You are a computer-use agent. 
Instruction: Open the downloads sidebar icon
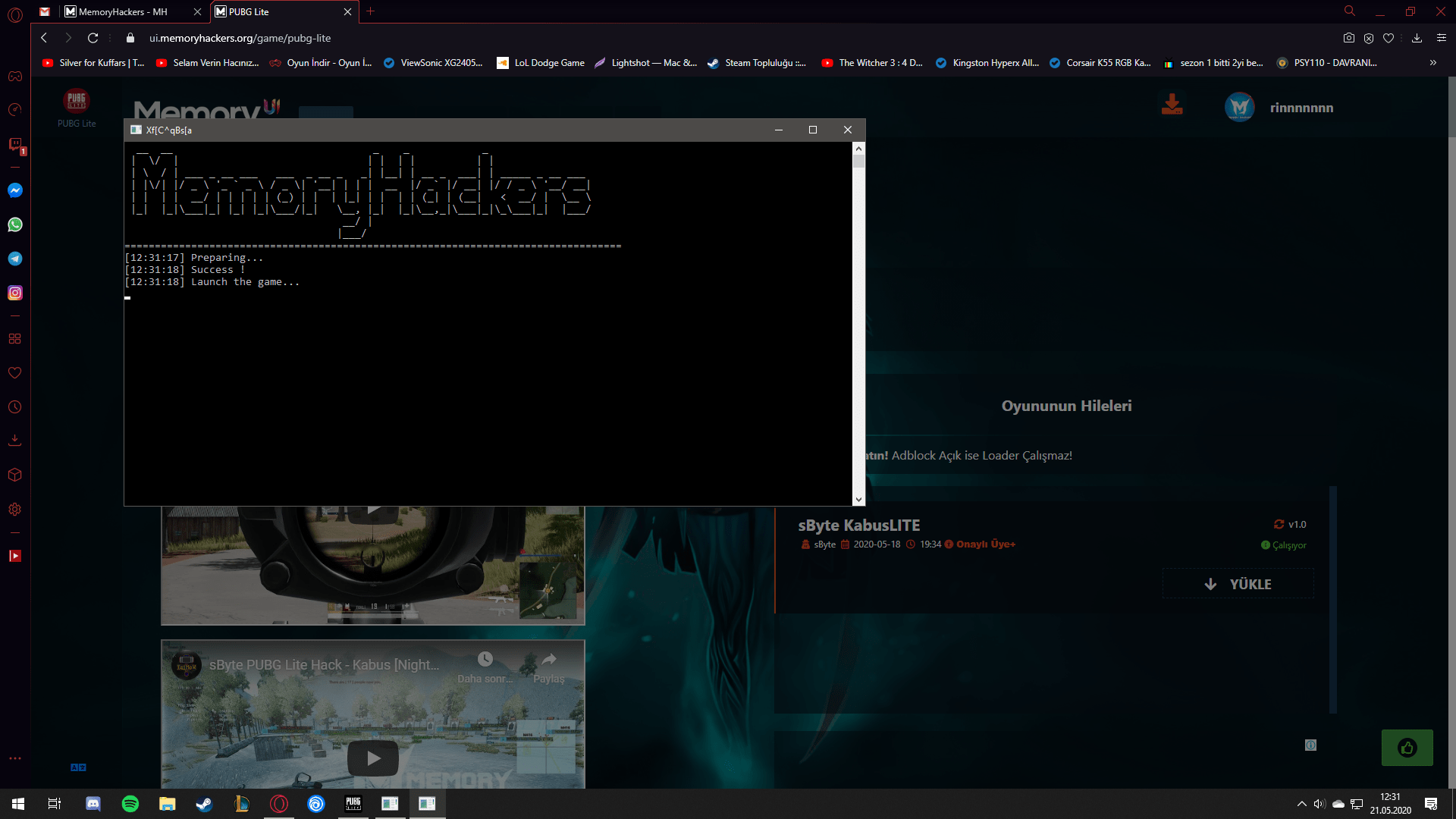[15, 440]
